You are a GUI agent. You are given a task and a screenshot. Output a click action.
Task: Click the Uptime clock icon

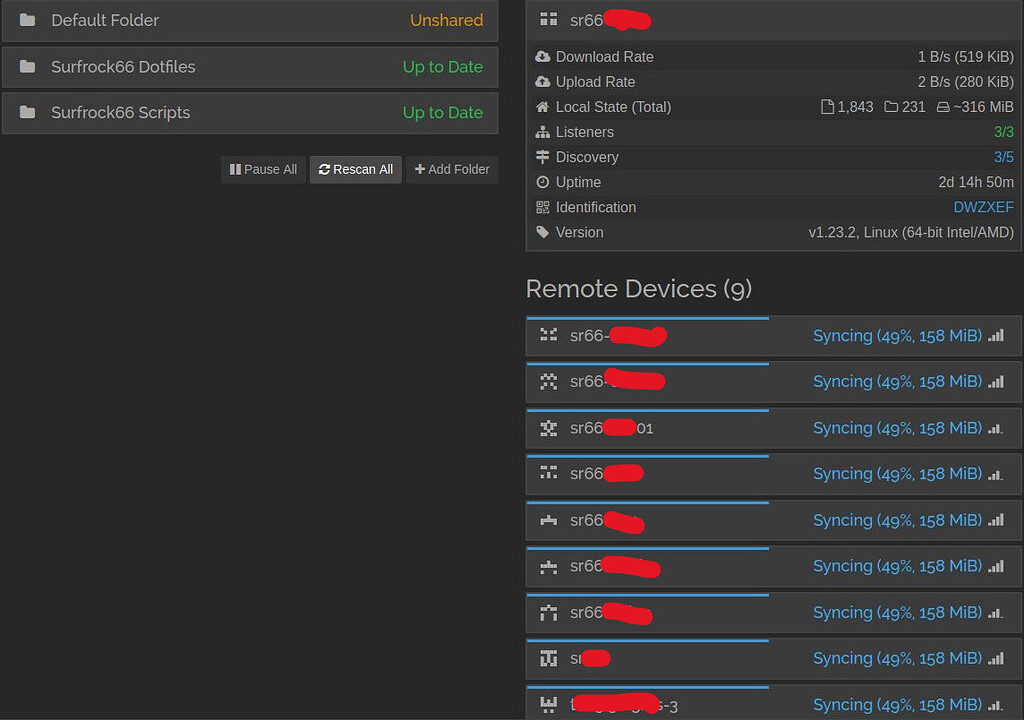coord(544,182)
